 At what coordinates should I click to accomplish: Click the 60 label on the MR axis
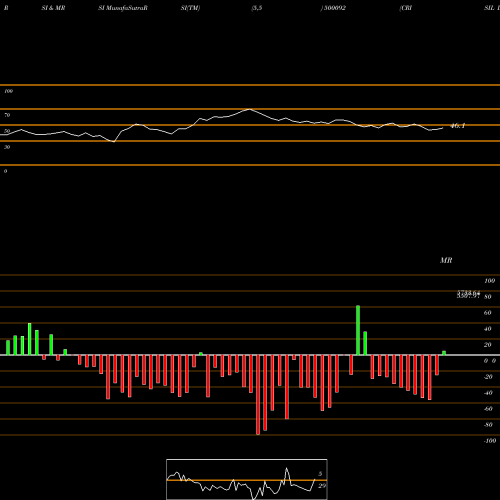pos(488,313)
